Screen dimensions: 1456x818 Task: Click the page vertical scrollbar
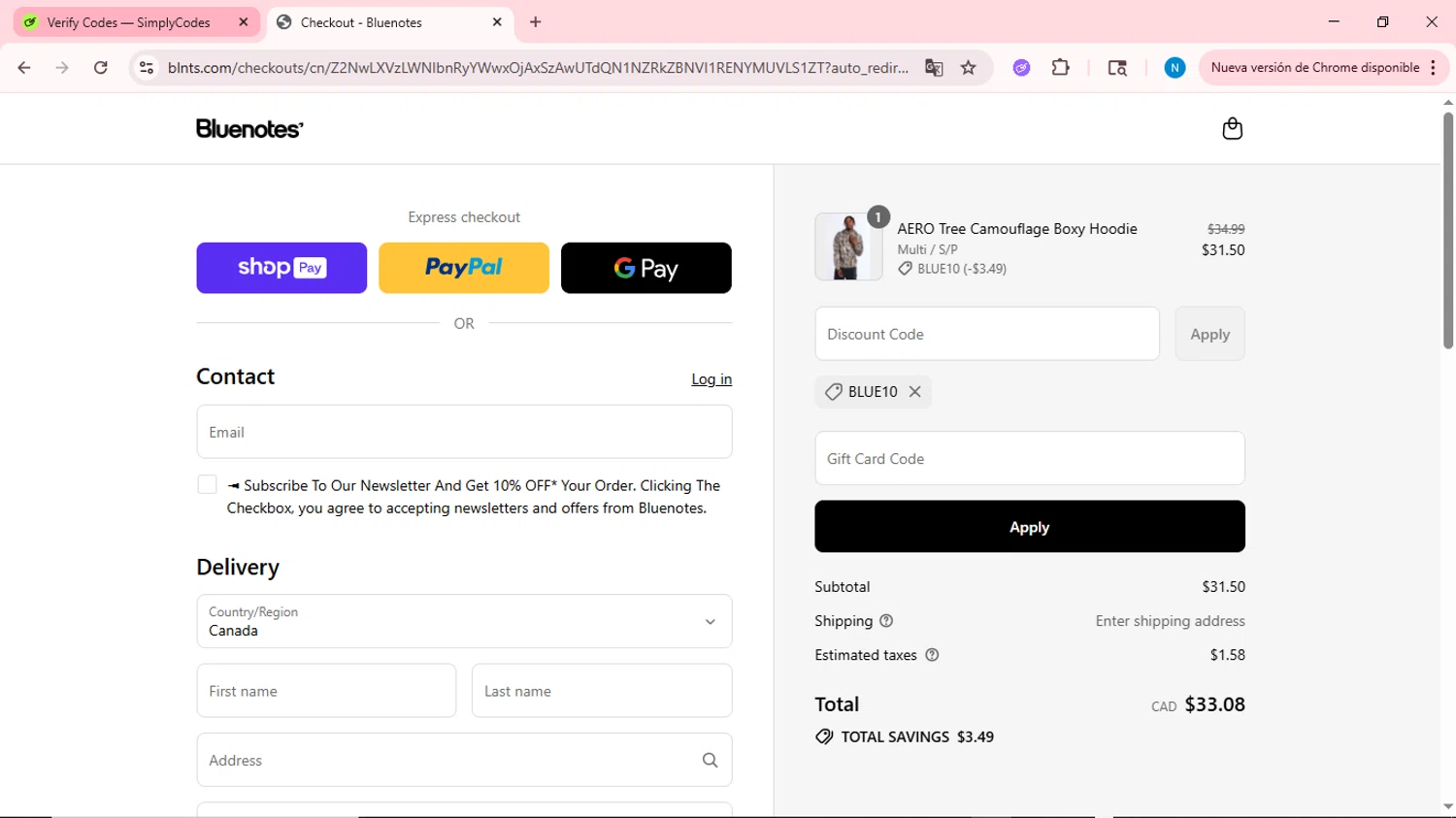point(1448,230)
